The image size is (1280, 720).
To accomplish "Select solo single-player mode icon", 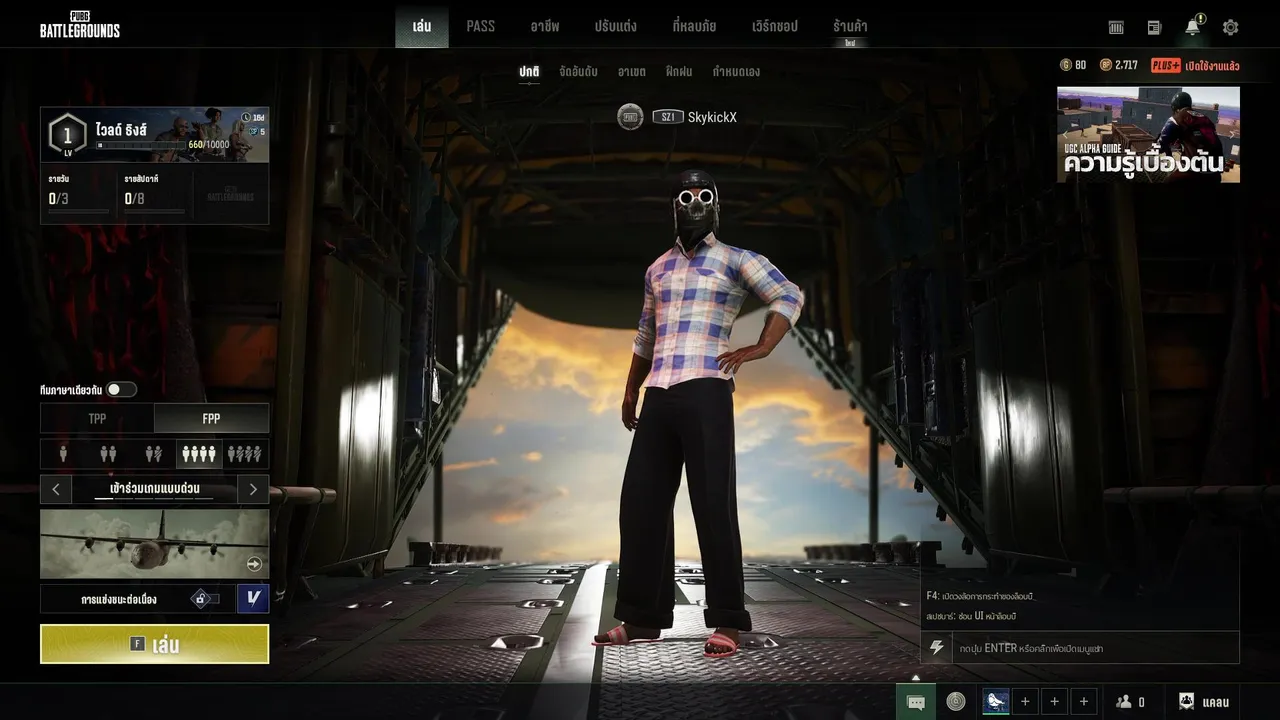I will click(63, 454).
